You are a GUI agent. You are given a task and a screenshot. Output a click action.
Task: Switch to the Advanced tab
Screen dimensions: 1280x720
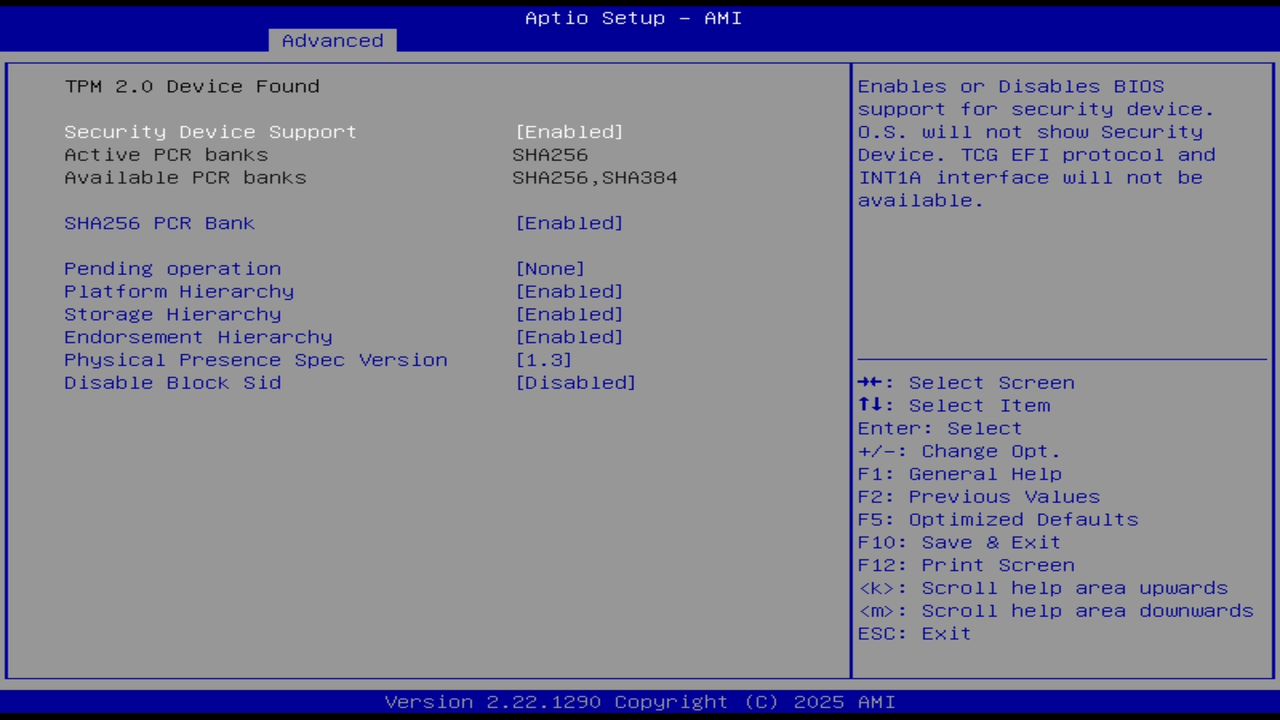point(332,40)
